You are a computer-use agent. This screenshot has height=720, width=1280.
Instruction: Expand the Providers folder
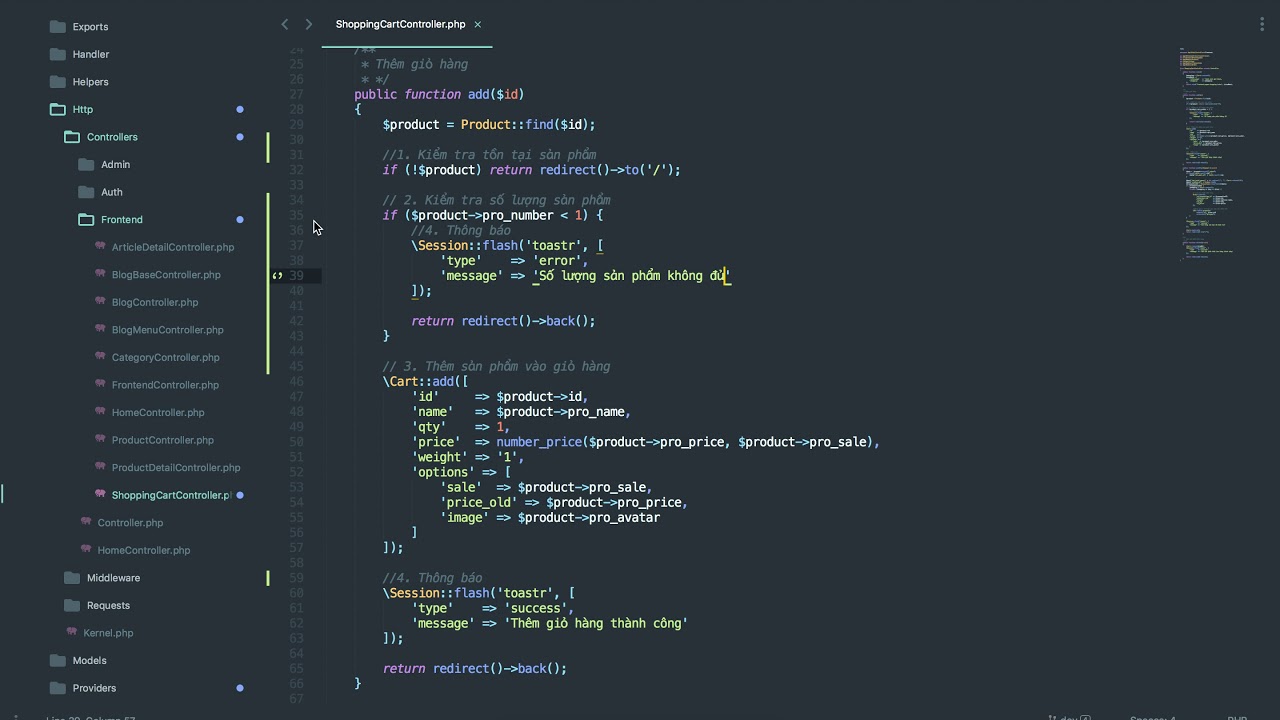tap(57, 688)
